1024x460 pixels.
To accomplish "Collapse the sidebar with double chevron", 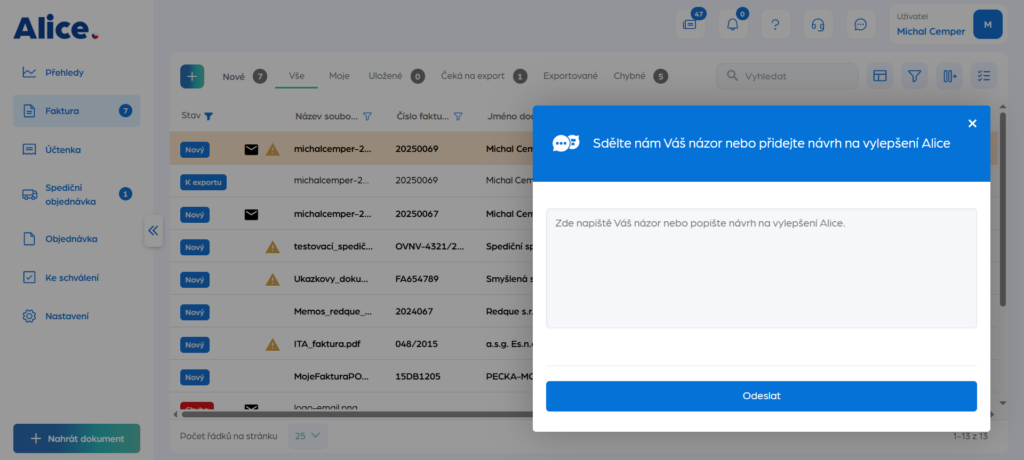I will pos(153,231).
